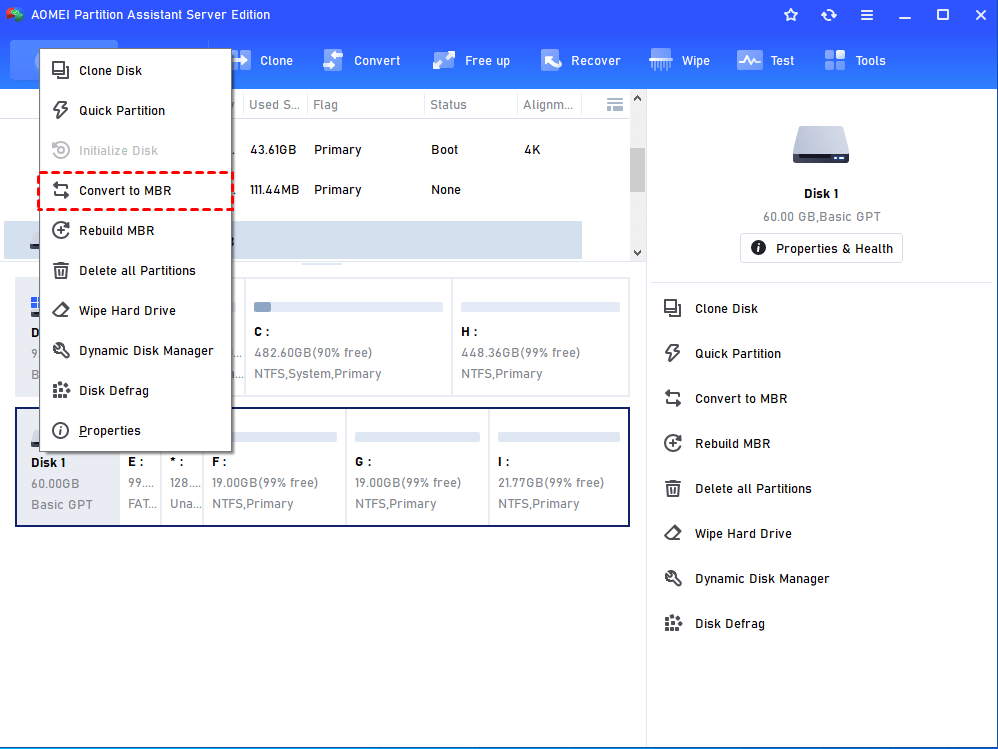
Task: Open the hamburger menu in title bar
Action: (x=867, y=15)
